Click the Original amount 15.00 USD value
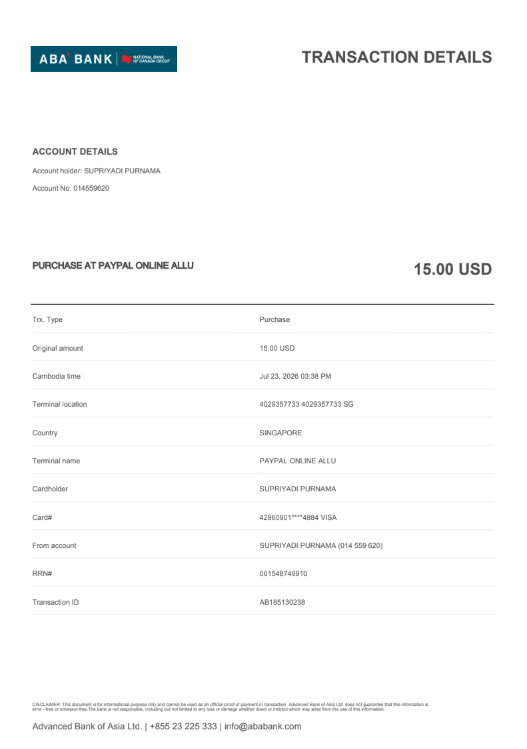 (x=277, y=348)
